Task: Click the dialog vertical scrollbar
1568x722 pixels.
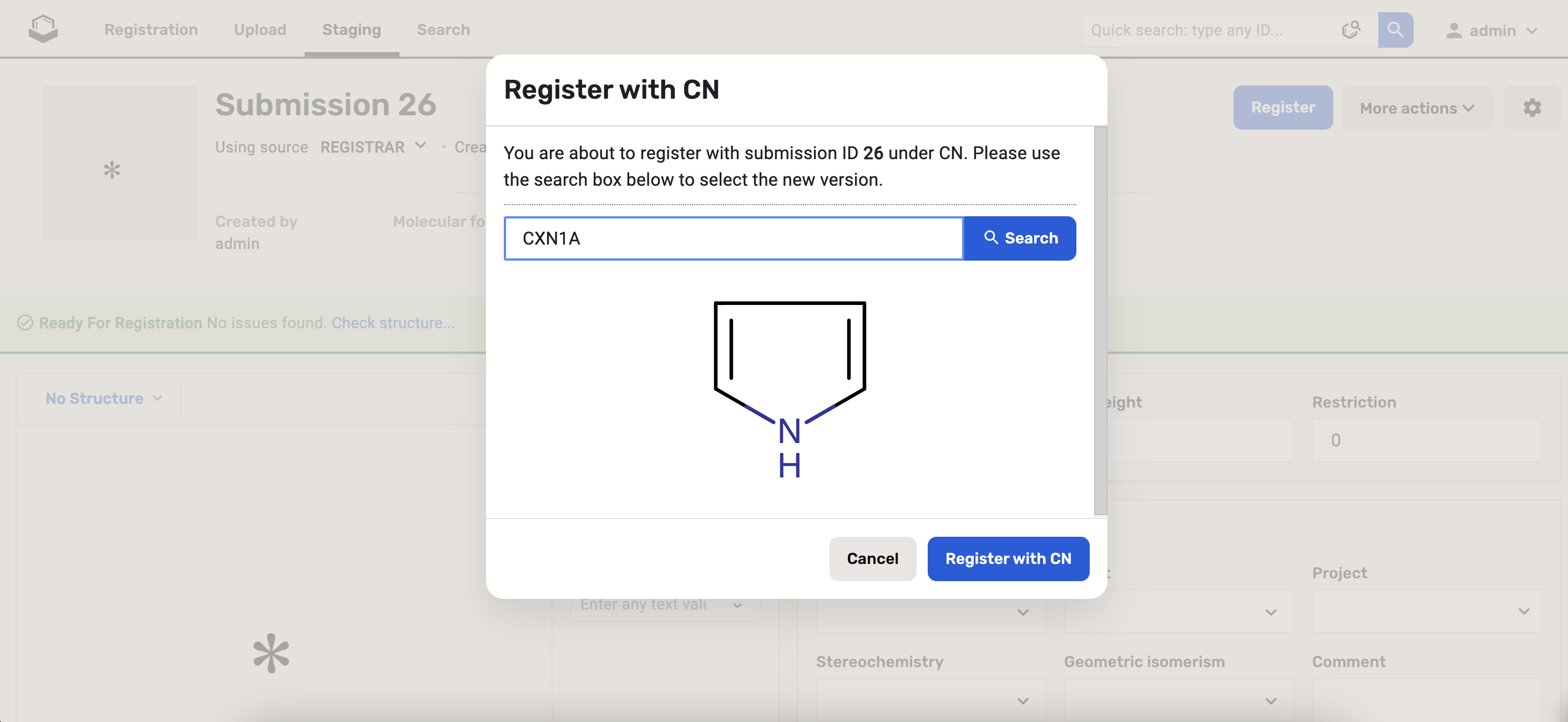Action: coord(1100,321)
